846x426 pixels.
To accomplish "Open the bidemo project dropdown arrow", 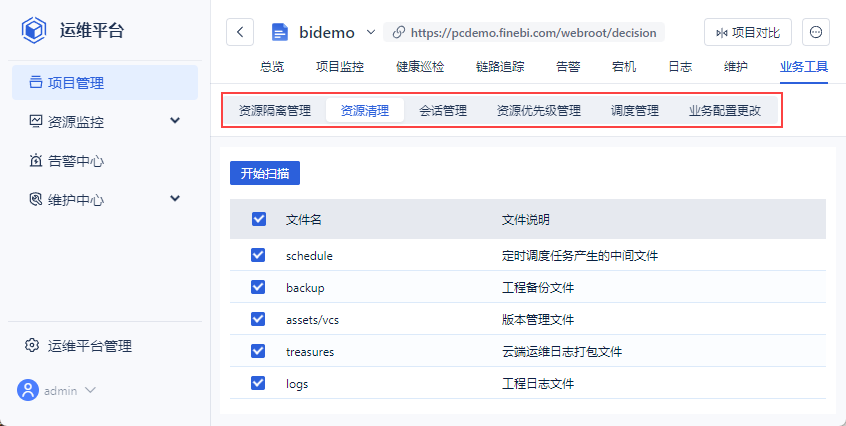I will (x=370, y=32).
